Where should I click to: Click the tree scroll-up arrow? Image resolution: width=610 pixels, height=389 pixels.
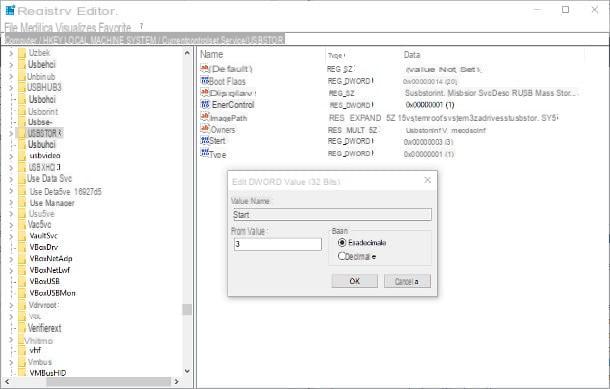coord(187,53)
